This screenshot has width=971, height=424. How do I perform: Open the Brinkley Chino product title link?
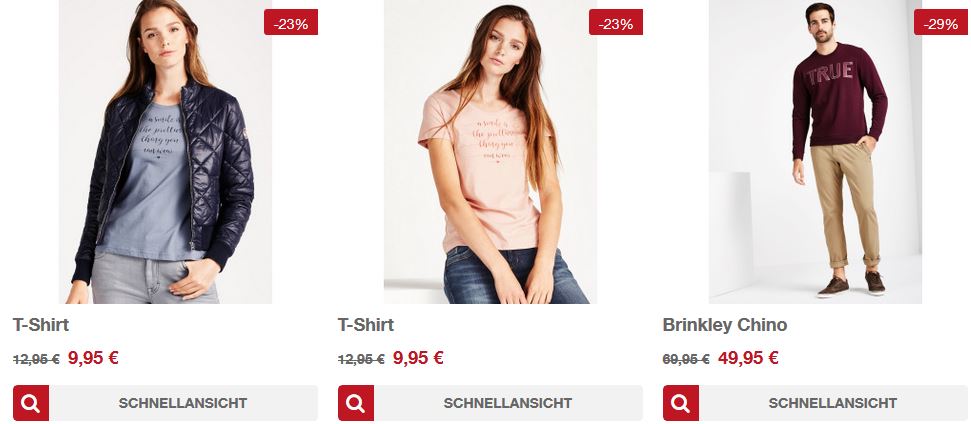coord(725,325)
